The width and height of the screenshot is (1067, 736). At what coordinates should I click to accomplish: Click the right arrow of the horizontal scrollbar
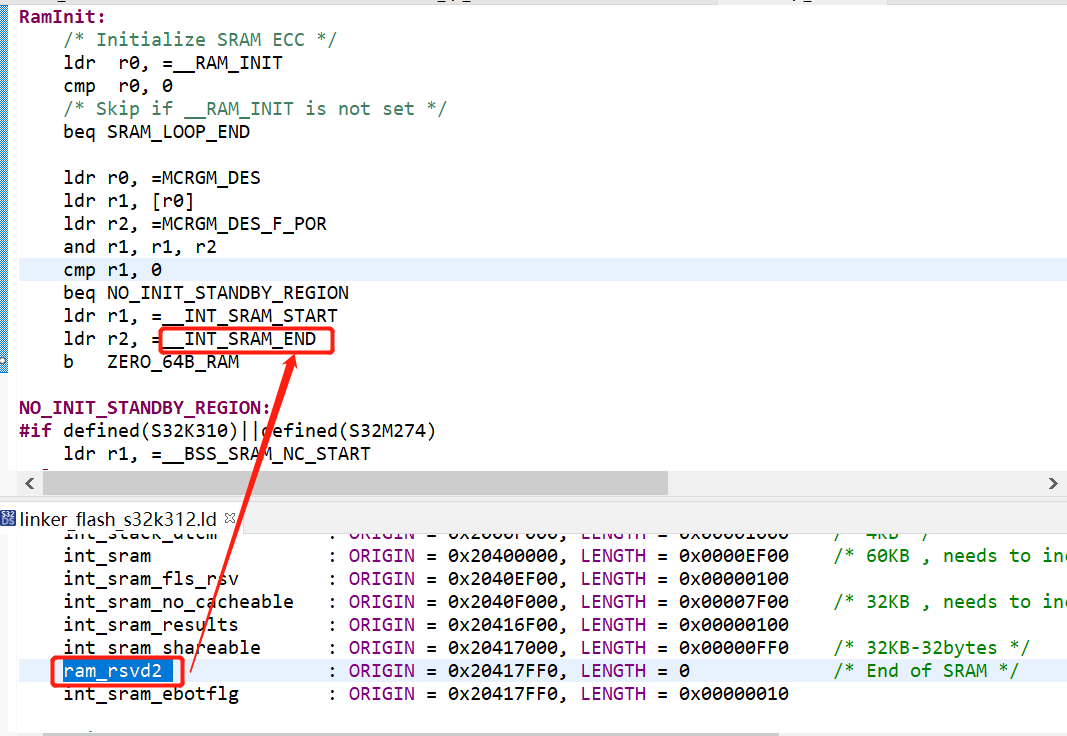tap(1053, 483)
